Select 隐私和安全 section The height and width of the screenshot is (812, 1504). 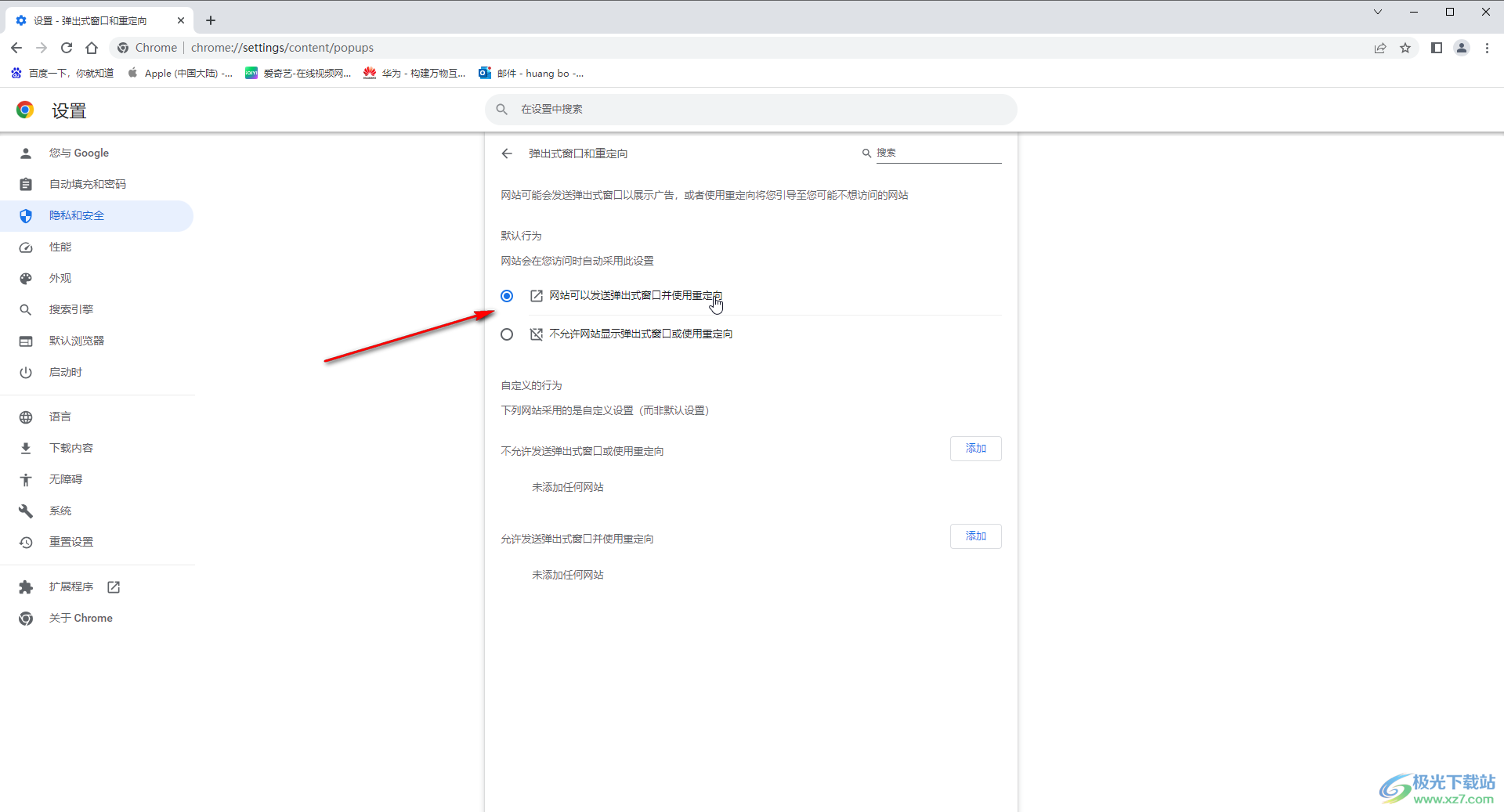tap(97, 215)
